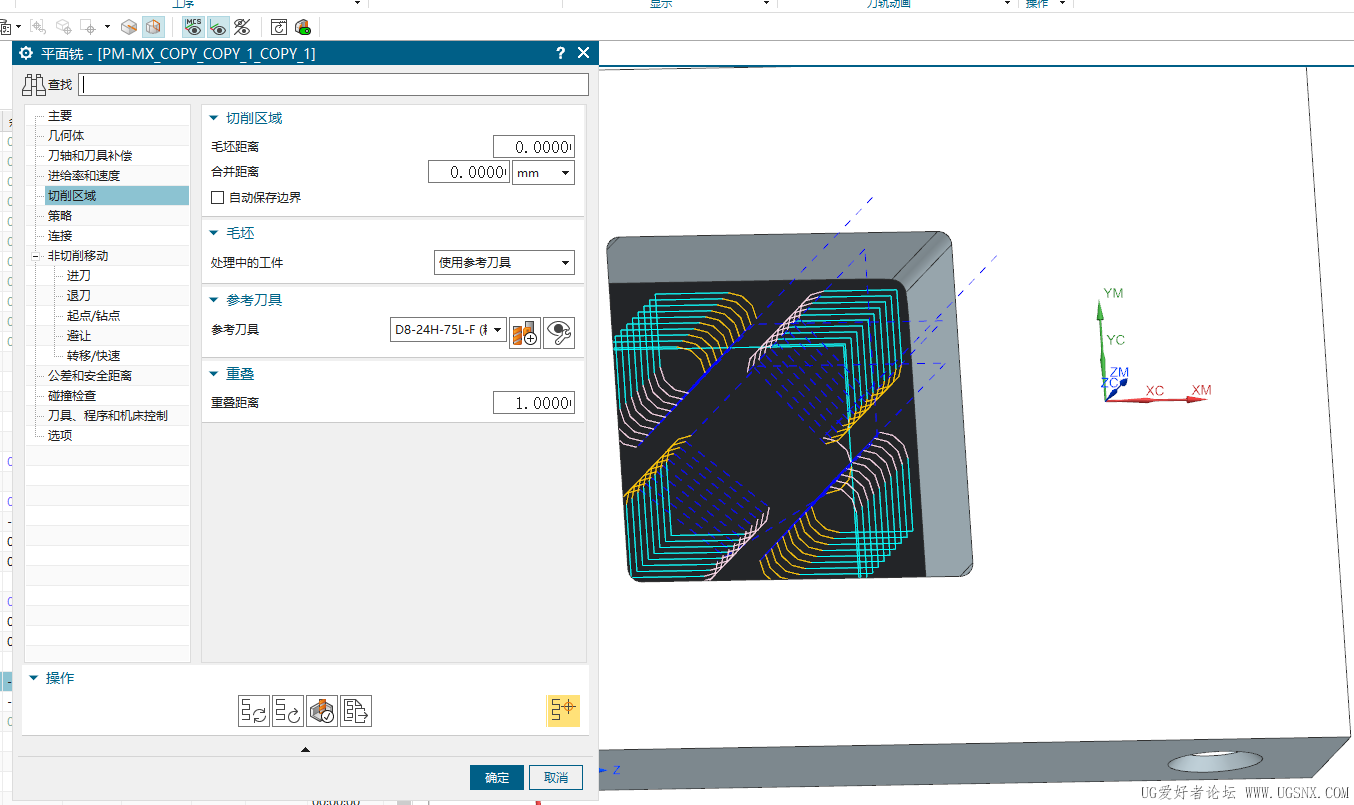Screen dimensions: 1354x805
Task: Select 进给率和速度 in the tree
Action: (x=84, y=176)
